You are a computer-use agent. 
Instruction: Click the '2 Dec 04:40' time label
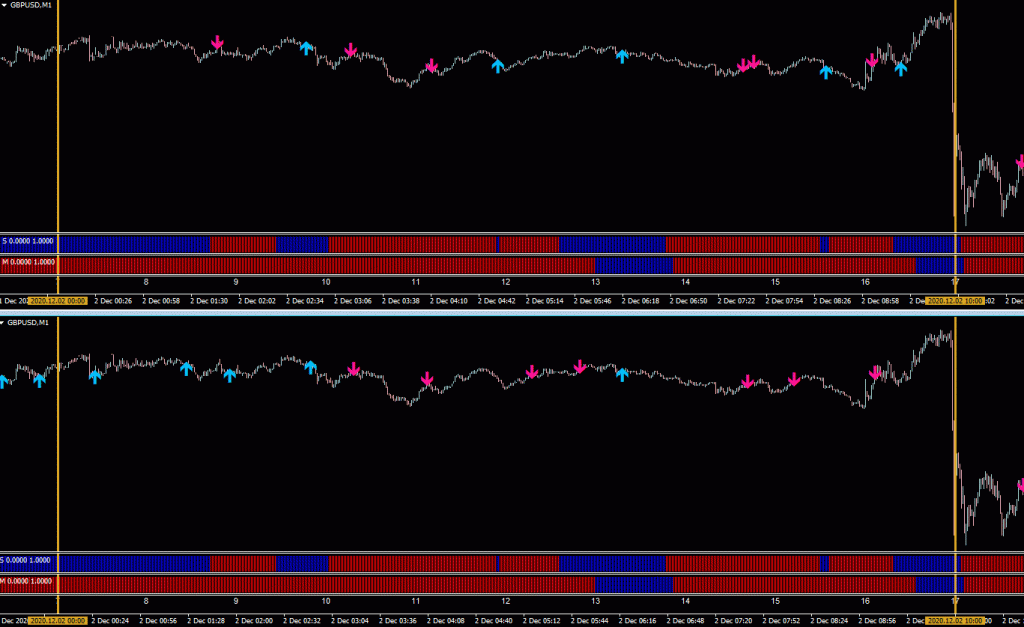(494, 620)
